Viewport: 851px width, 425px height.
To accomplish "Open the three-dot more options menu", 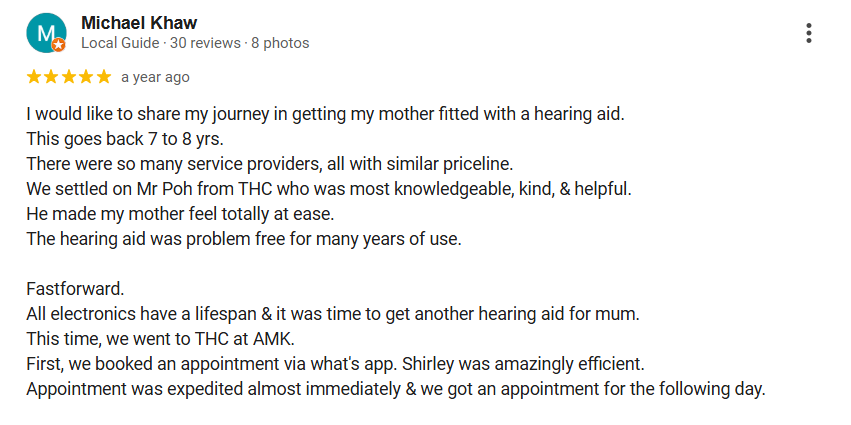I will pos(809,33).
